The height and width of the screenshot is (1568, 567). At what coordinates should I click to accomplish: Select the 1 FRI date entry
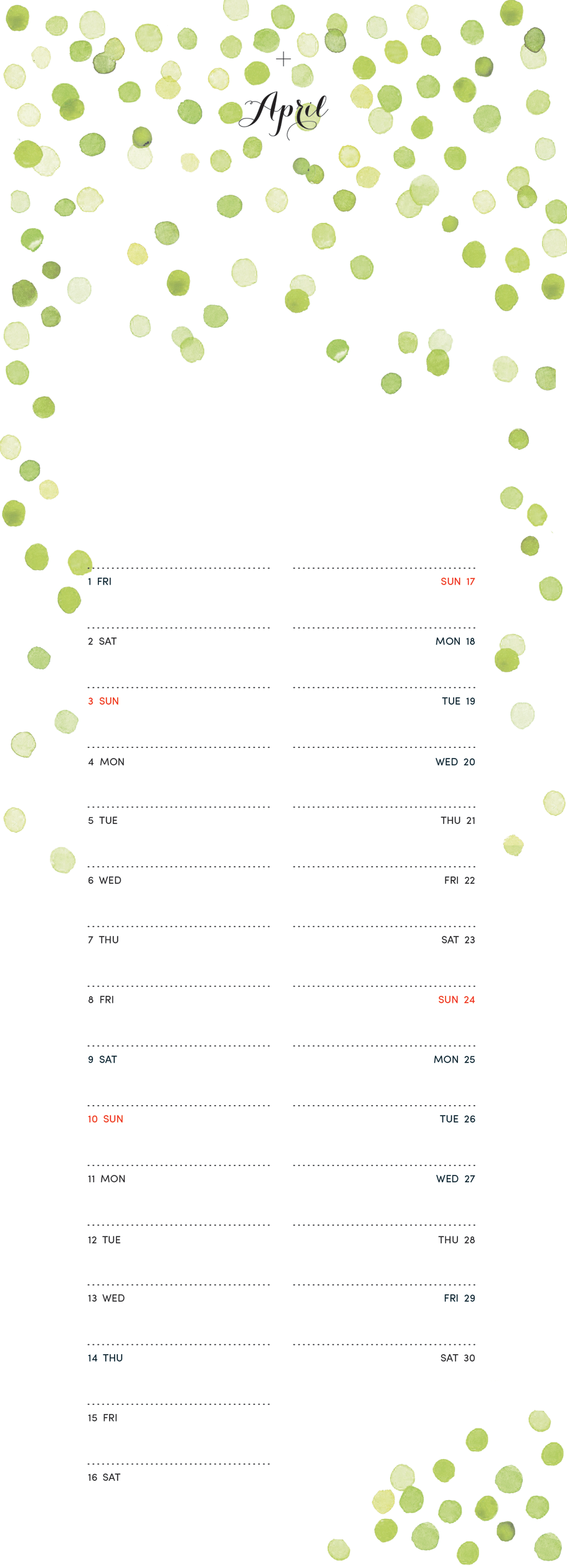point(100,581)
